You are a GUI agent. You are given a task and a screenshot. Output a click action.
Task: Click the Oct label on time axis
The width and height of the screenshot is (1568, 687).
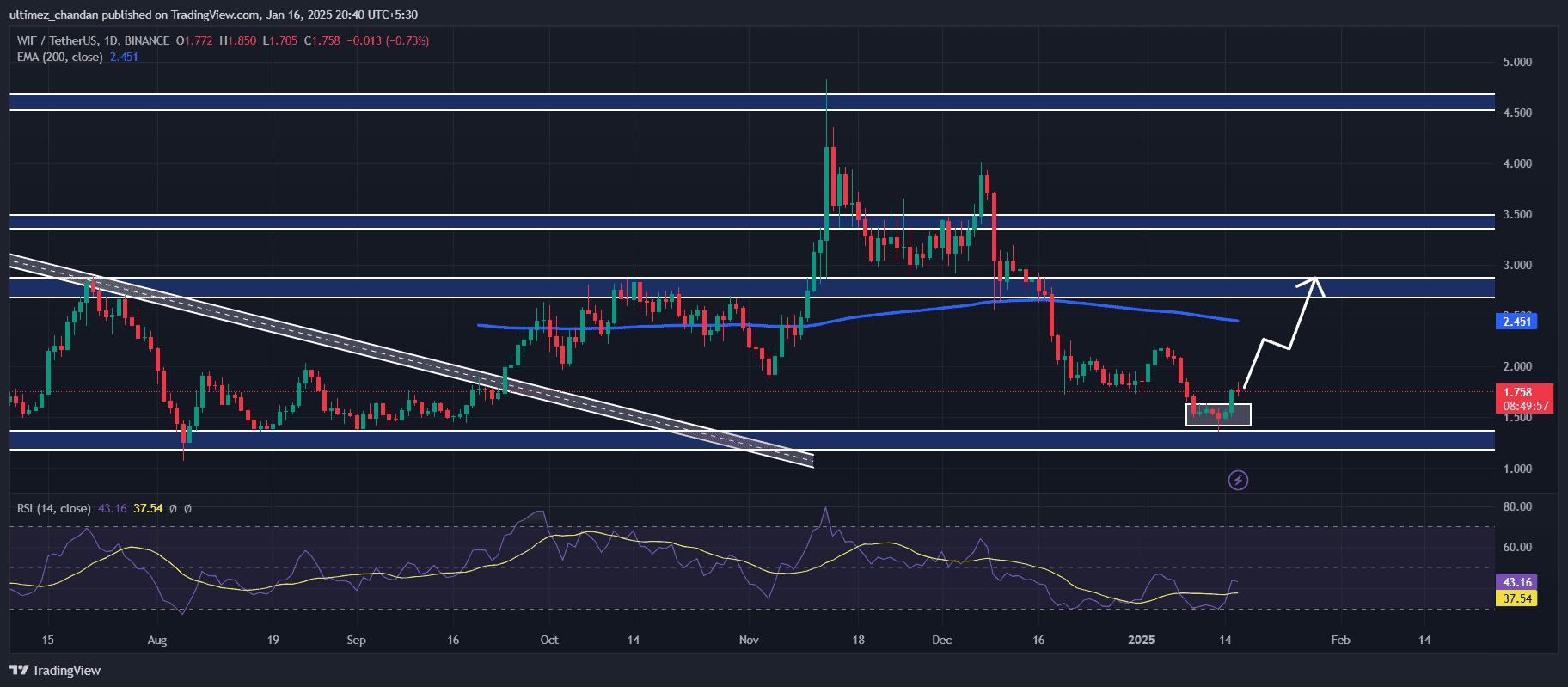point(549,640)
